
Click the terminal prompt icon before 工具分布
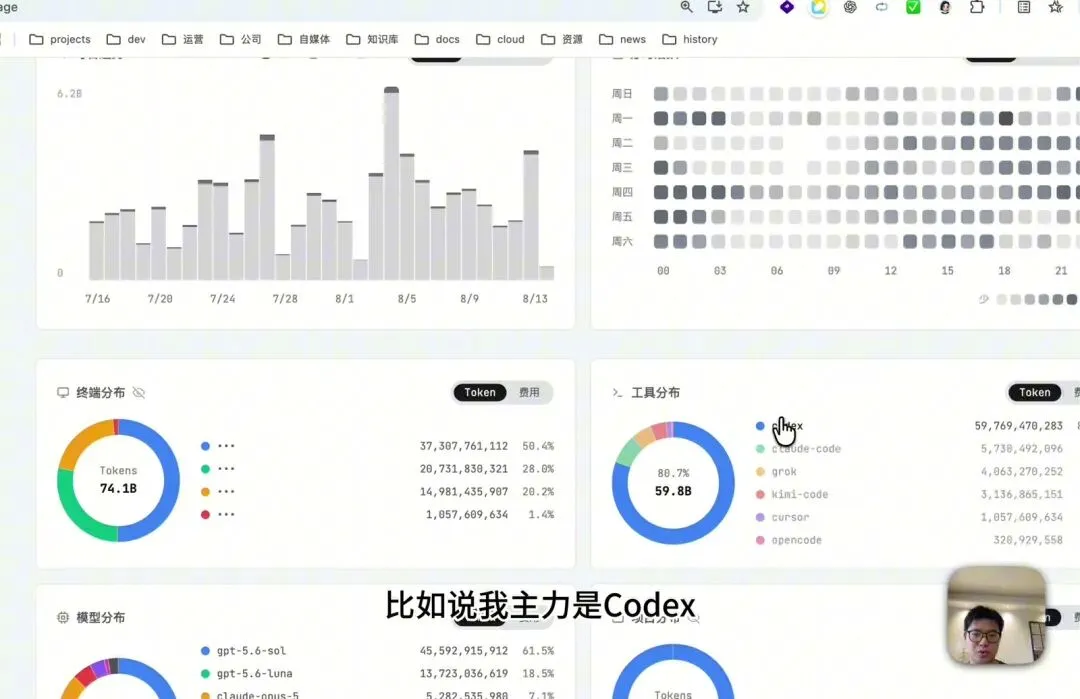click(617, 393)
